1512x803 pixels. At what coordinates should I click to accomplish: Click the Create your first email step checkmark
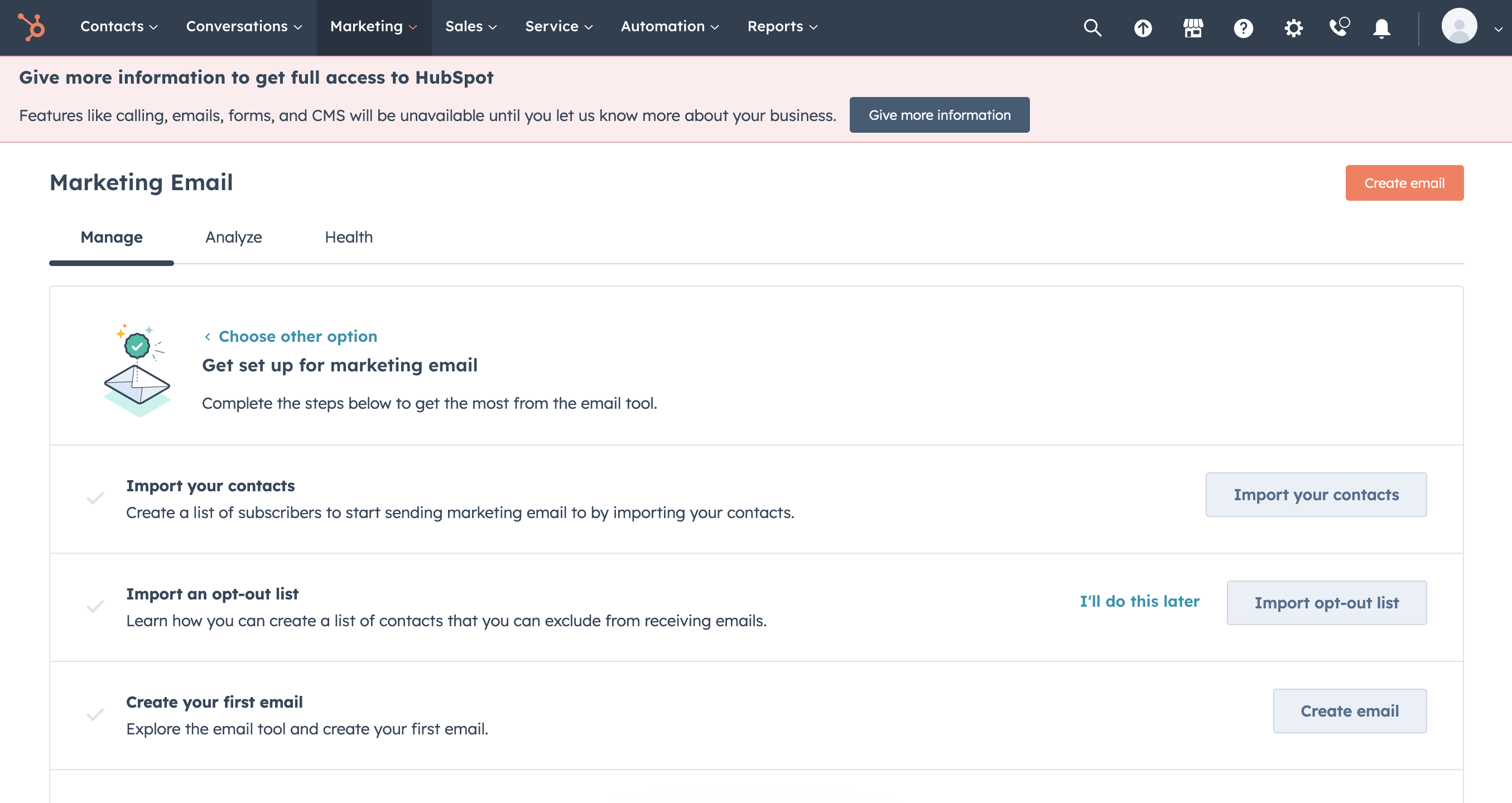[95, 714]
